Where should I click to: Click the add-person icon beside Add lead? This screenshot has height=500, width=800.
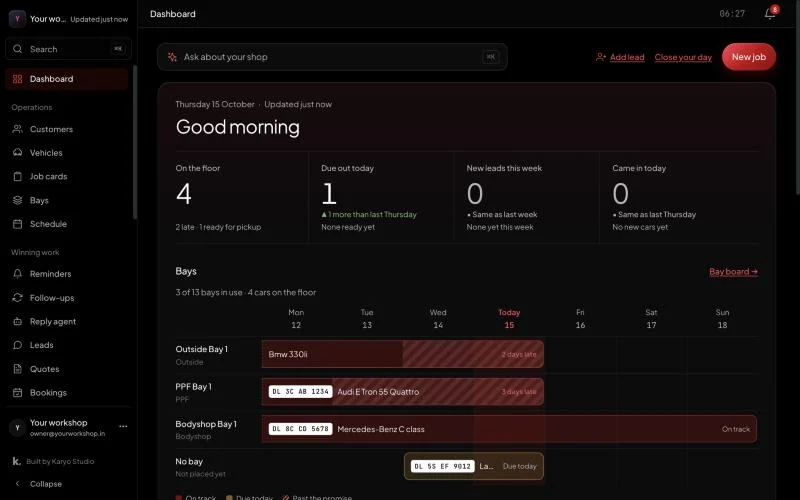pos(601,57)
